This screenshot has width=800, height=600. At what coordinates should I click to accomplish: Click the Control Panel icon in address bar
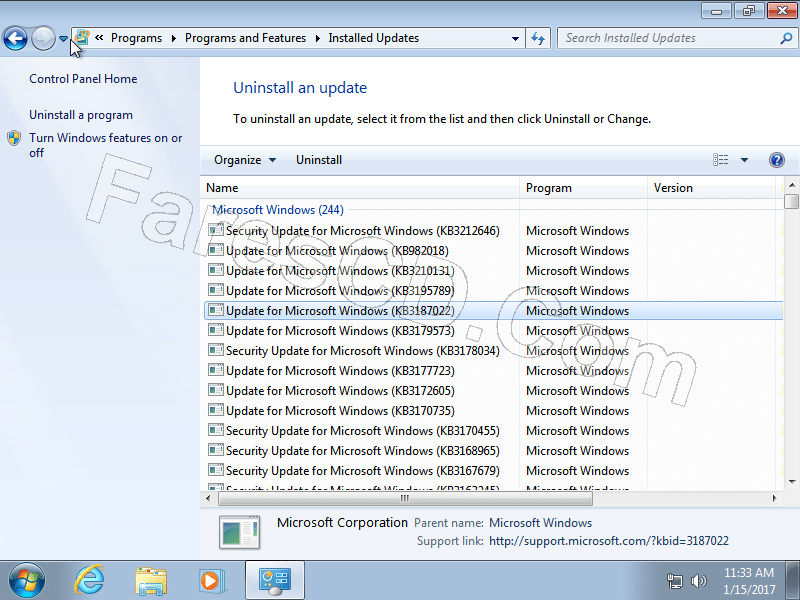pyautogui.click(x=82, y=38)
